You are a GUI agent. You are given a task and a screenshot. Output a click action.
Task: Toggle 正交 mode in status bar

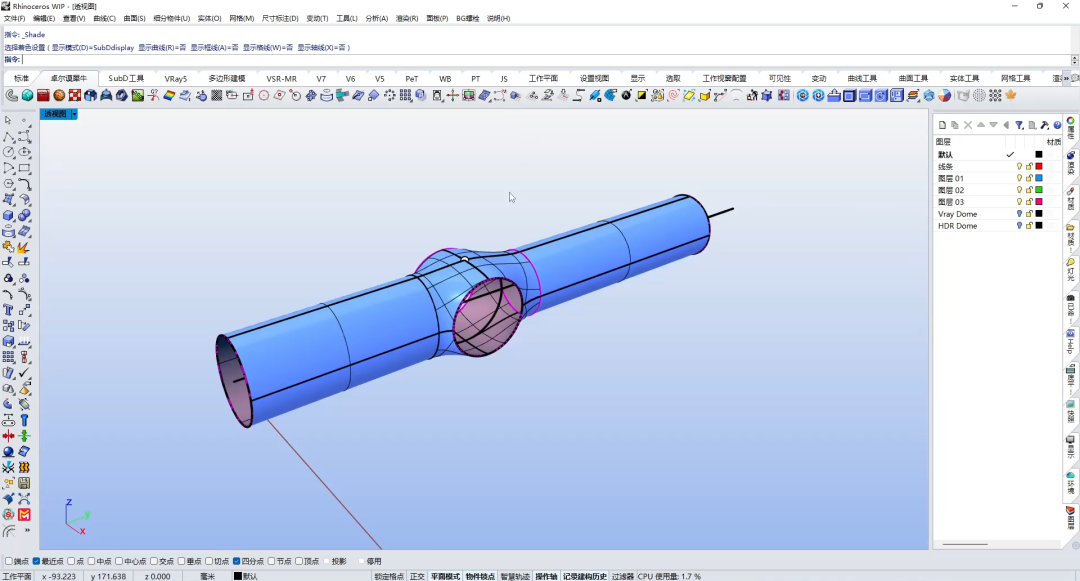pyautogui.click(x=417, y=576)
